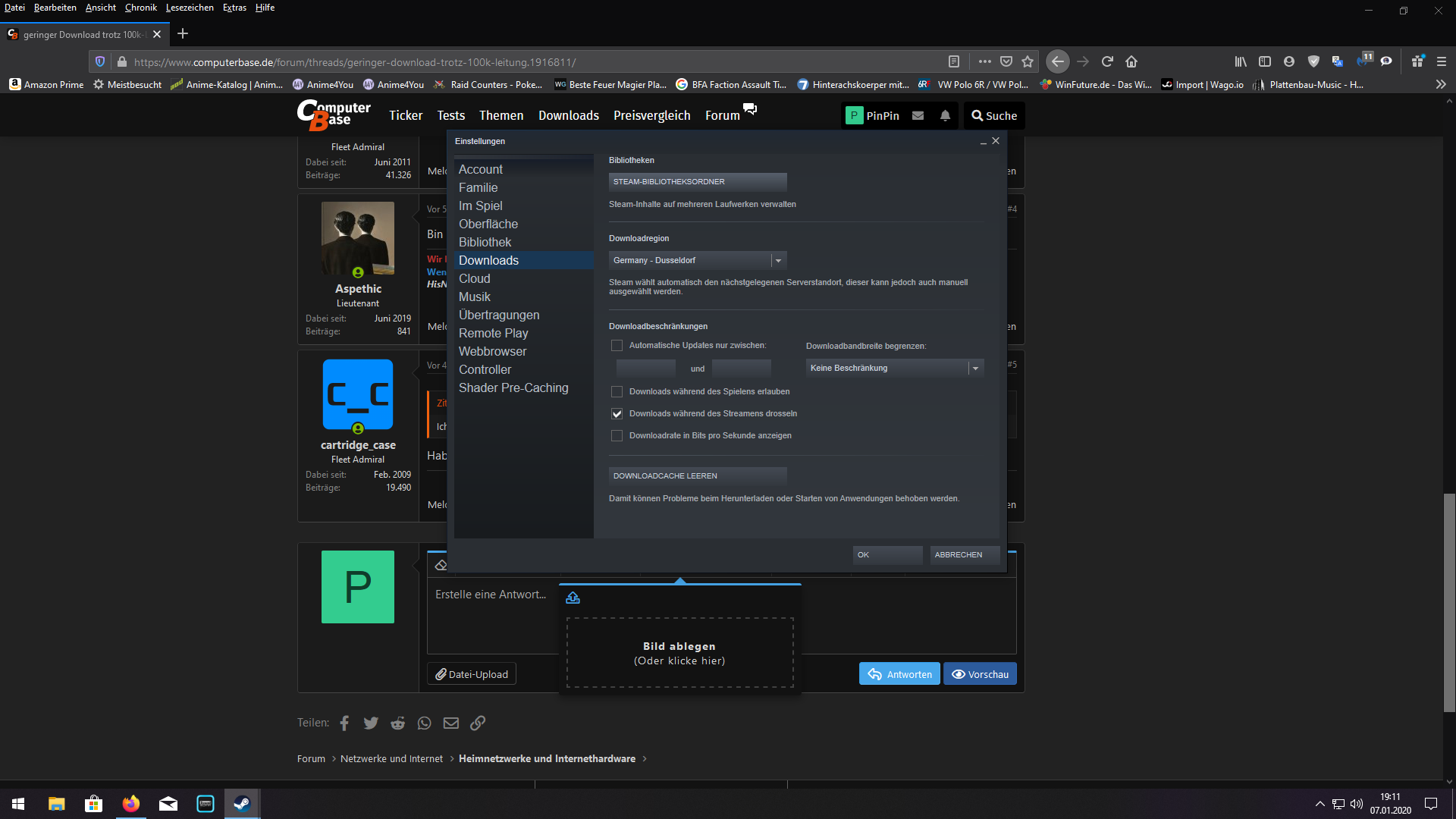The image size is (1456, 819).
Task: Open notifications bell on ComputerBase
Action: pyautogui.click(x=945, y=116)
